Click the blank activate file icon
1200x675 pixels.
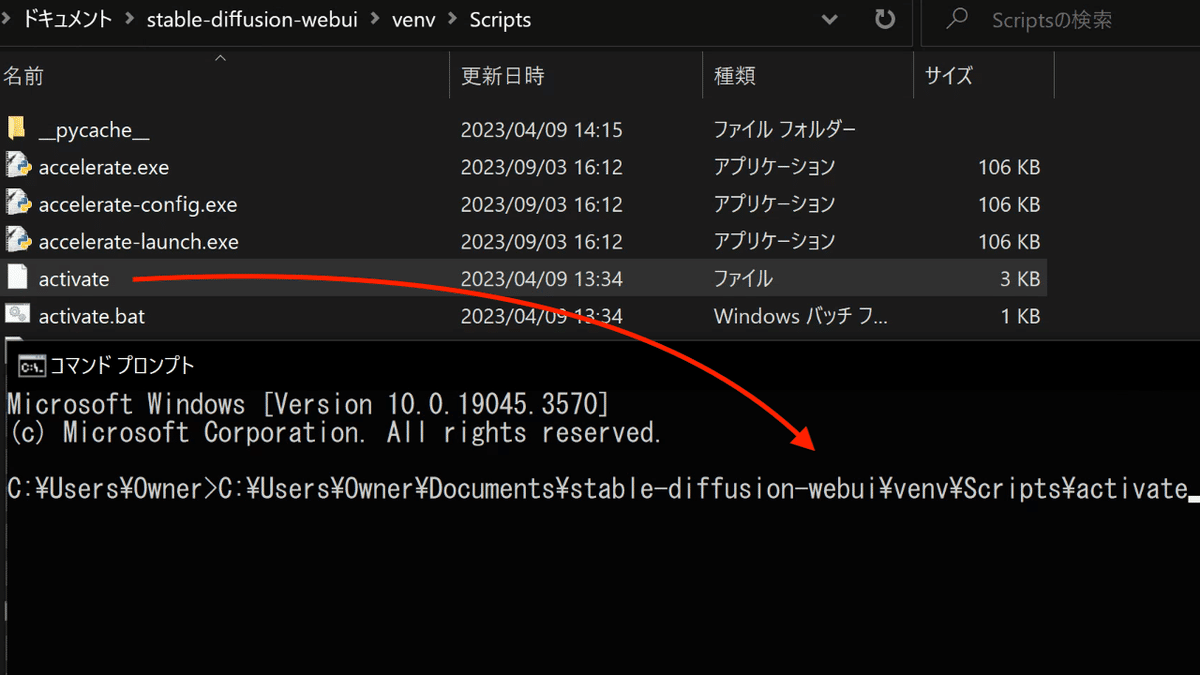(x=16, y=278)
